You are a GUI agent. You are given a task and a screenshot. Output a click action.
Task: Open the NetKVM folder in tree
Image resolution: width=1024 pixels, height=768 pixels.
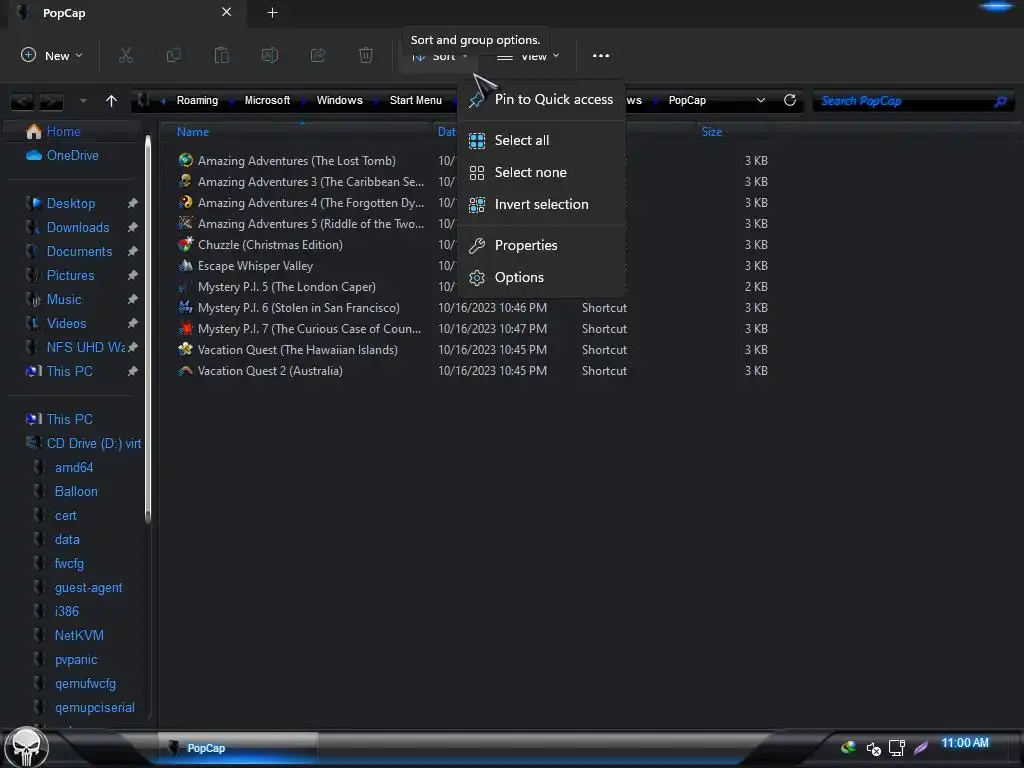pyautogui.click(x=79, y=635)
